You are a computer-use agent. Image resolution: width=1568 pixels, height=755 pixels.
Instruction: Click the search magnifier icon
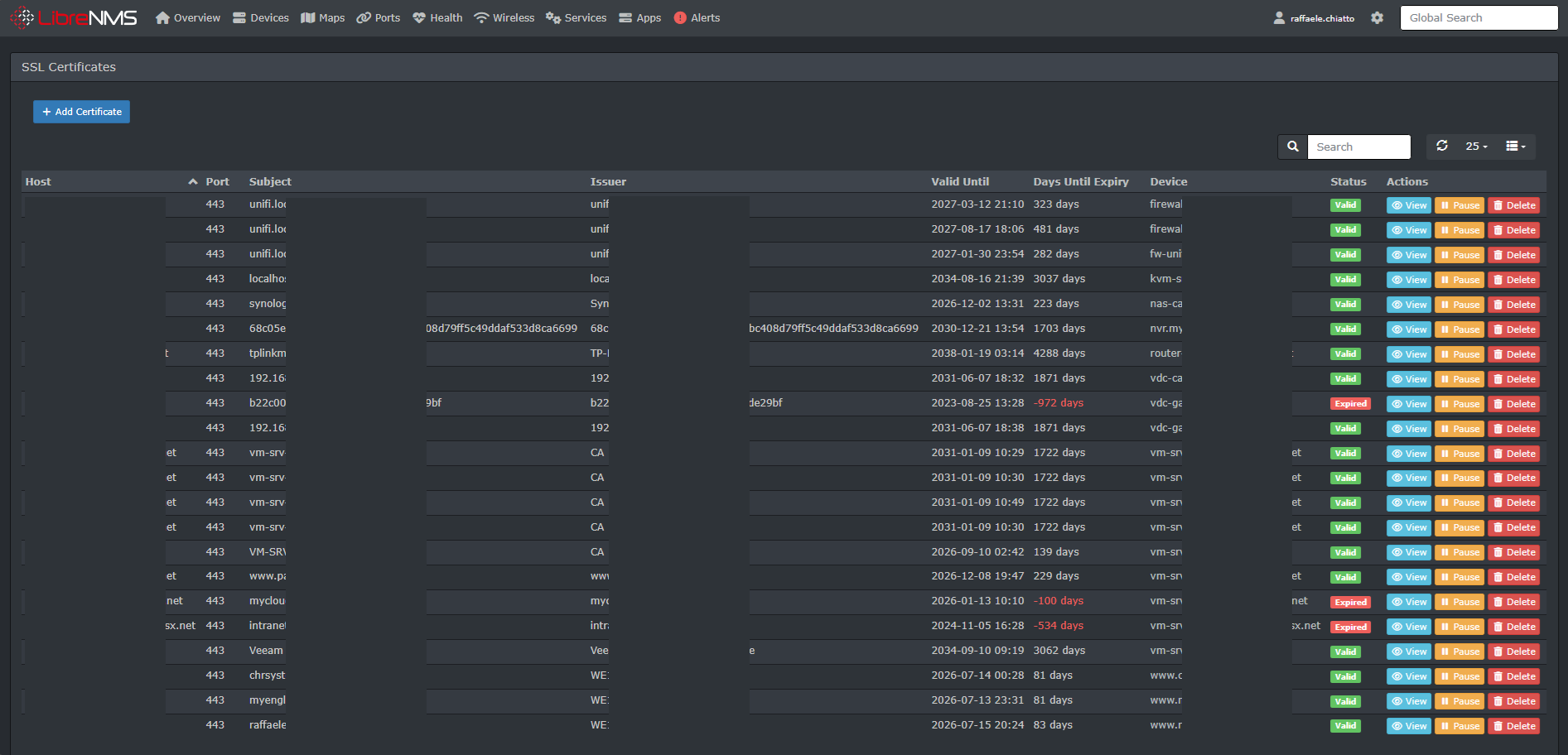pyautogui.click(x=1292, y=147)
